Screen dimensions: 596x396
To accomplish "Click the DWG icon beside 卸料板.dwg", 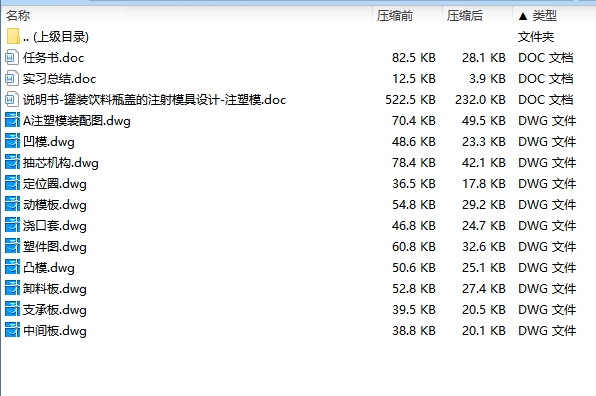I will coord(12,288).
